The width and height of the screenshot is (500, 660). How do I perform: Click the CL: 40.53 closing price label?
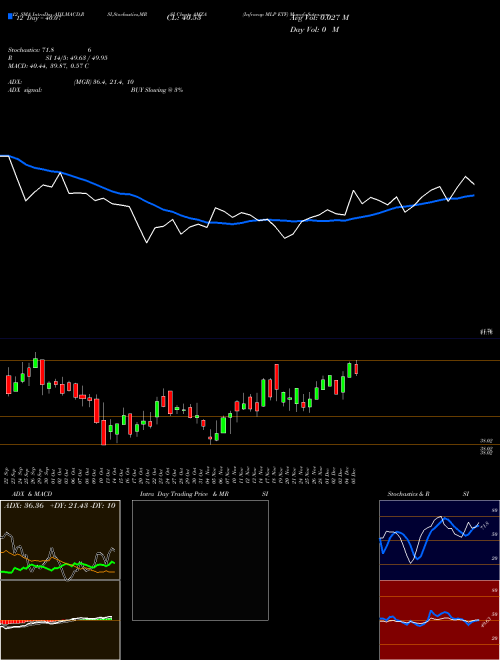pyautogui.click(x=184, y=18)
